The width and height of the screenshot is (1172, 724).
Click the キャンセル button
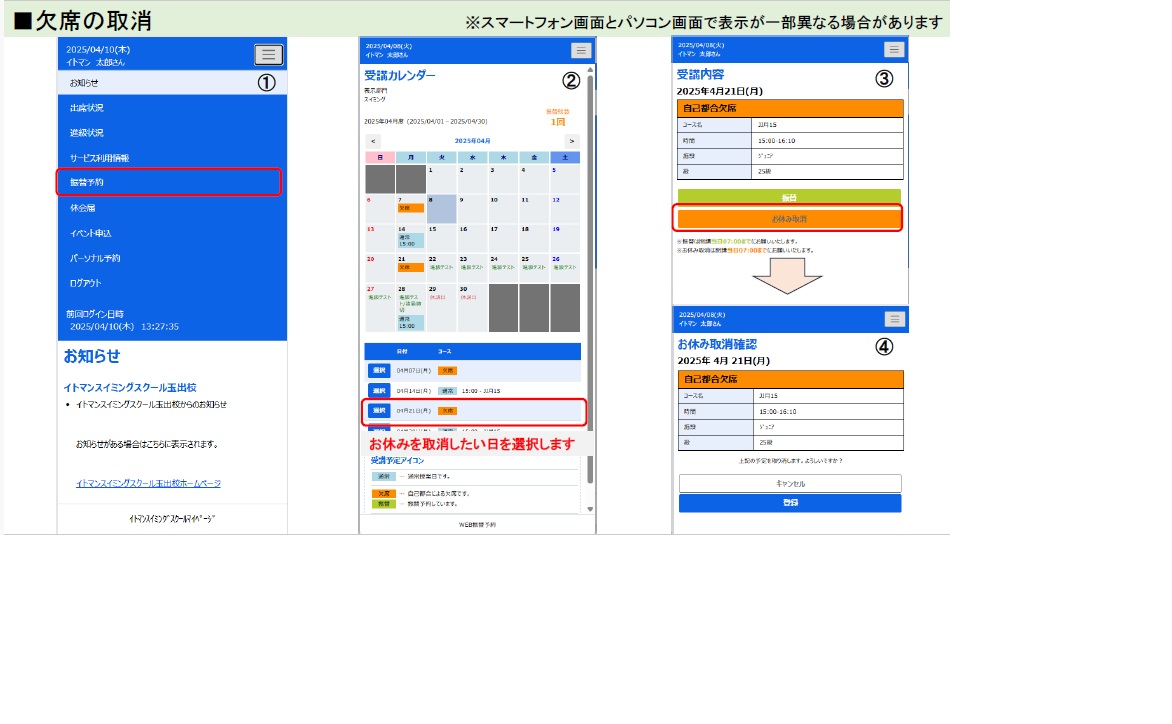click(x=790, y=483)
